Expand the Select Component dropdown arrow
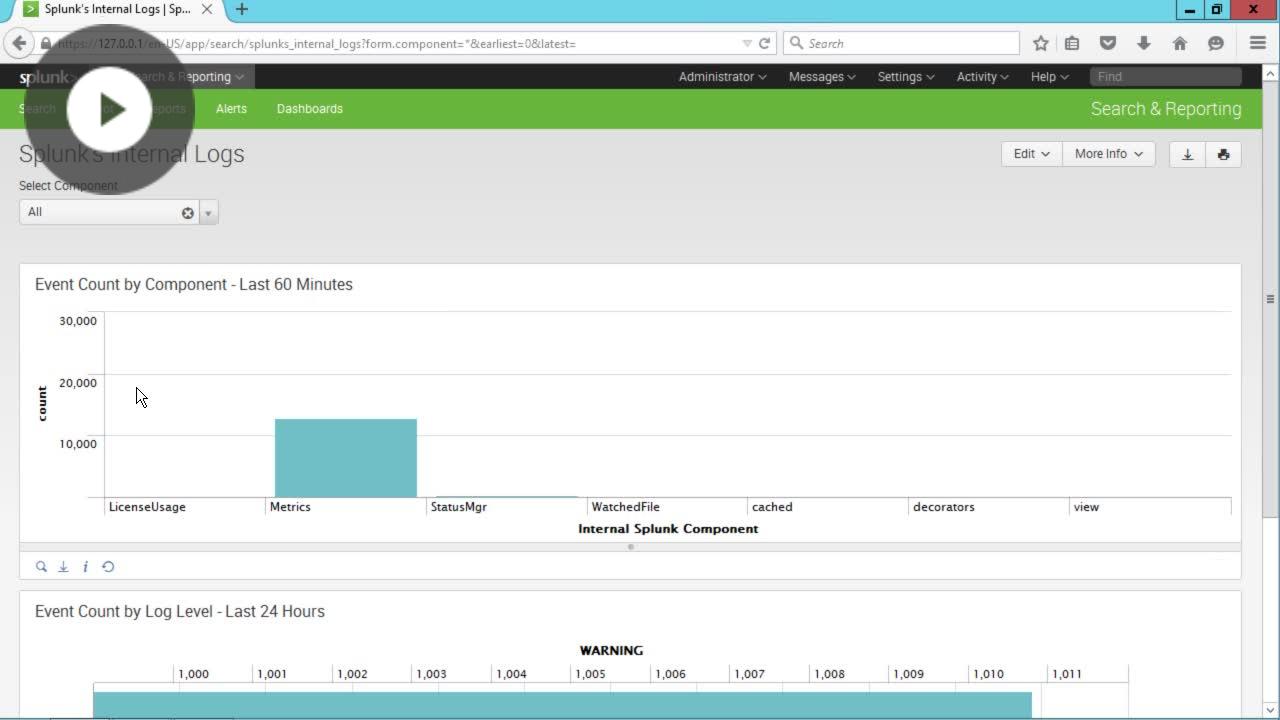This screenshot has width=1280, height=720. pos(208,212)
